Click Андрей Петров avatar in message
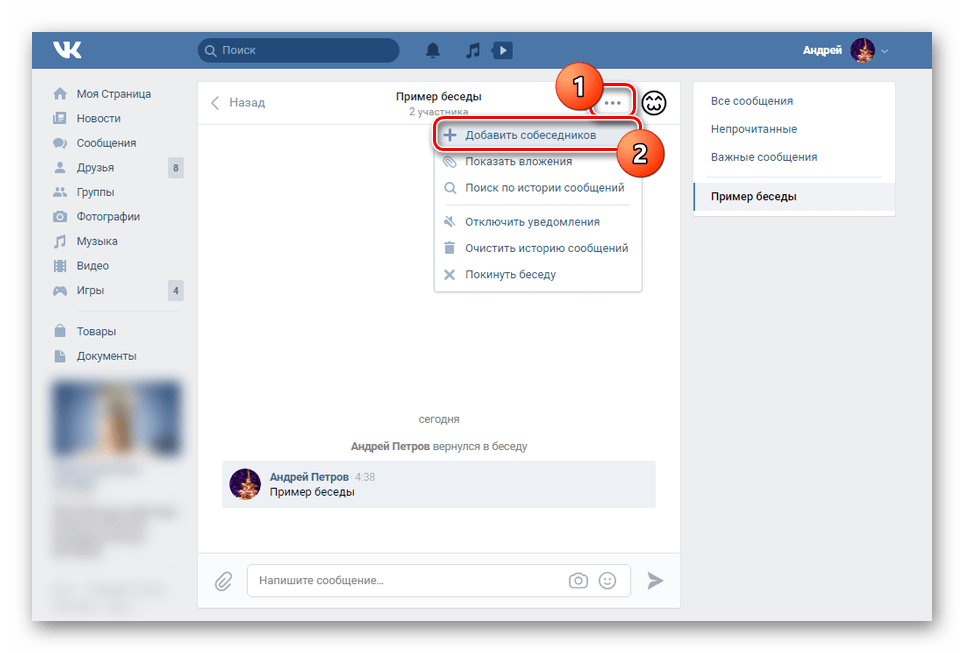 click(245, 484)
